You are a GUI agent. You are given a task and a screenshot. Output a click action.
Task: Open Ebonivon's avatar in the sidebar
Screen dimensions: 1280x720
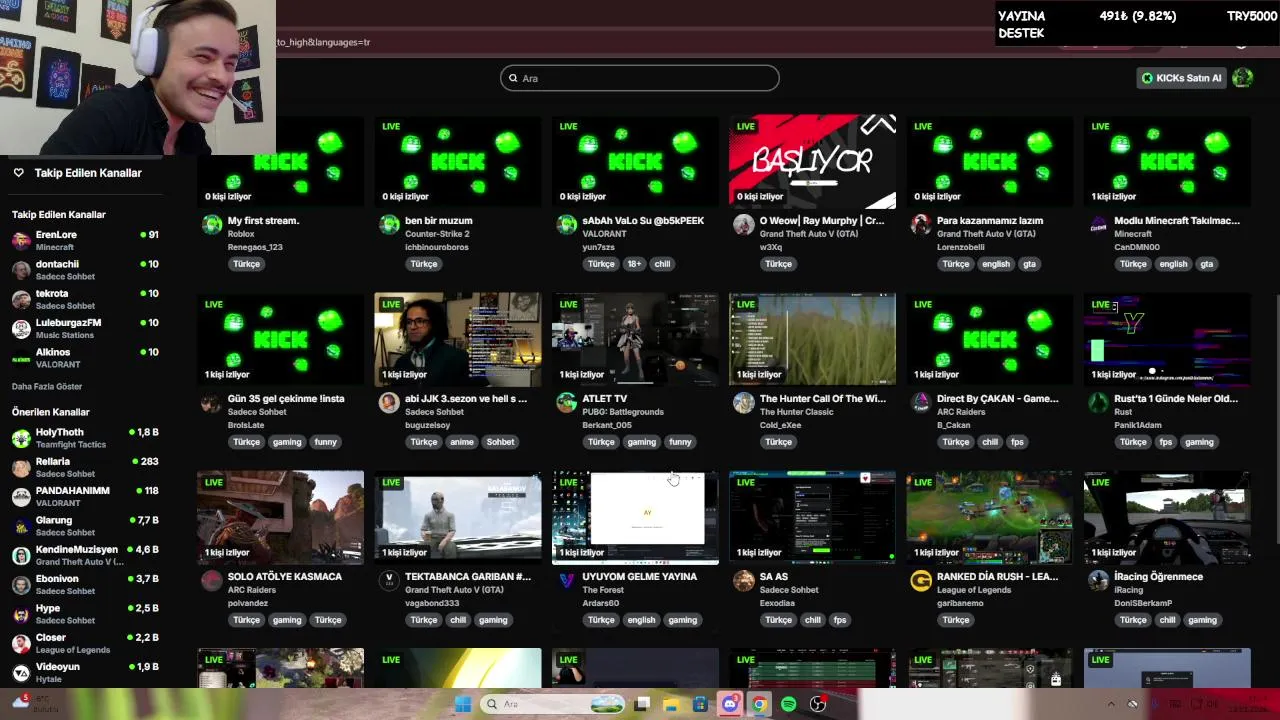[21, 584]
